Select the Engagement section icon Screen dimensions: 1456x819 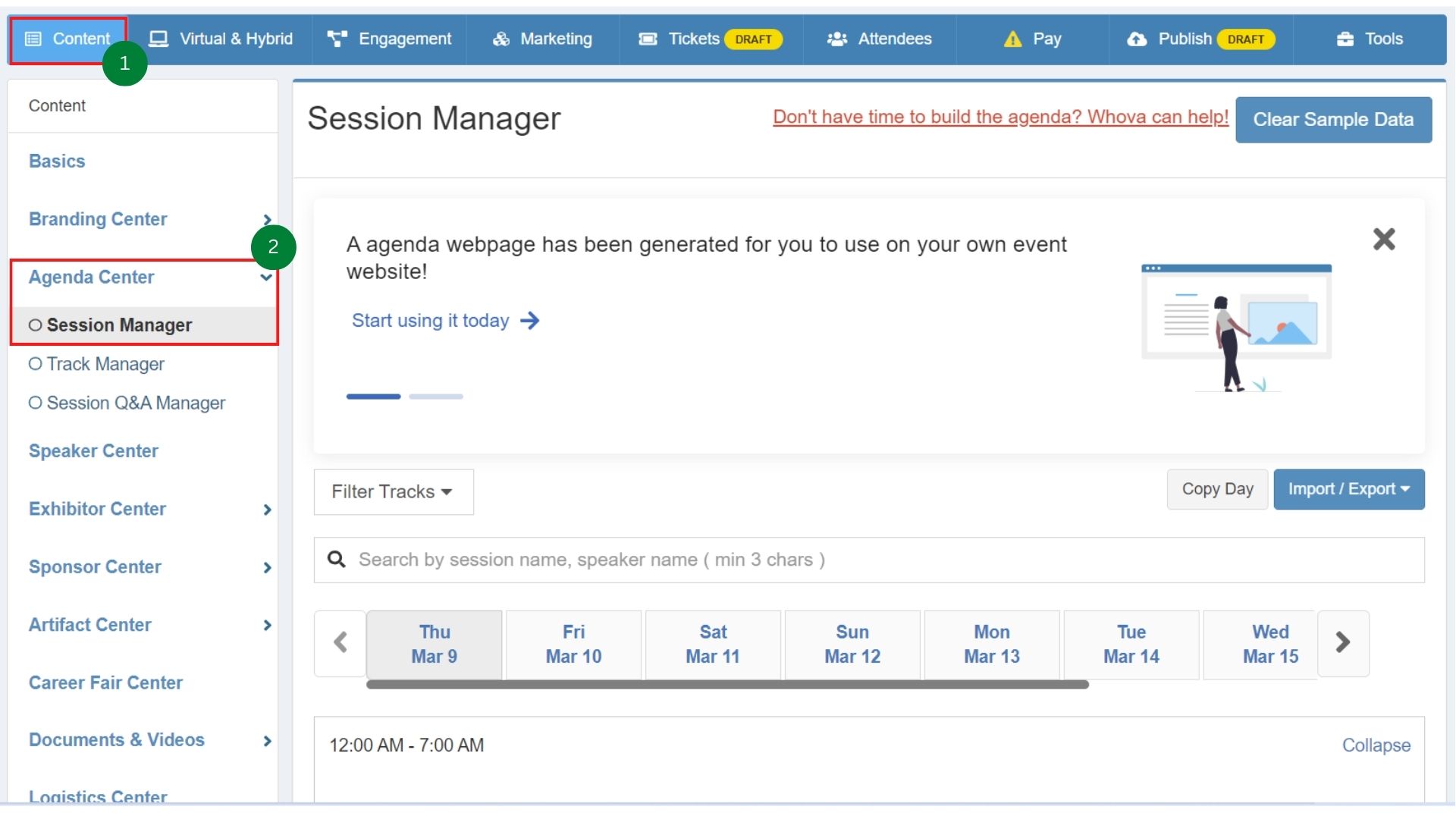coord(337,38)
